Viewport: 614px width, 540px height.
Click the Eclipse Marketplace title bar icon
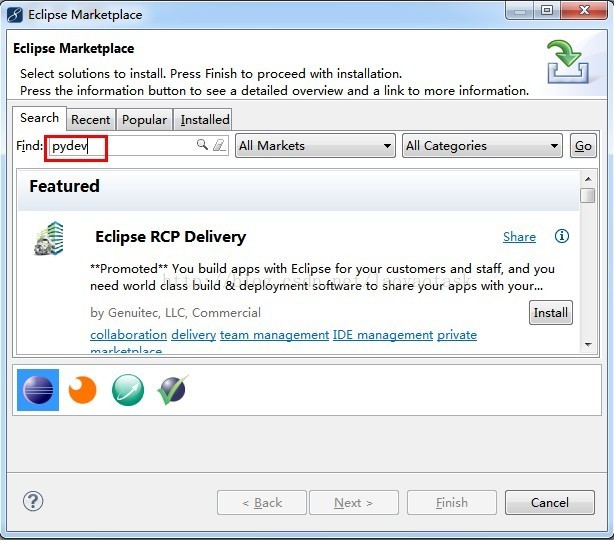coord(15,15)
